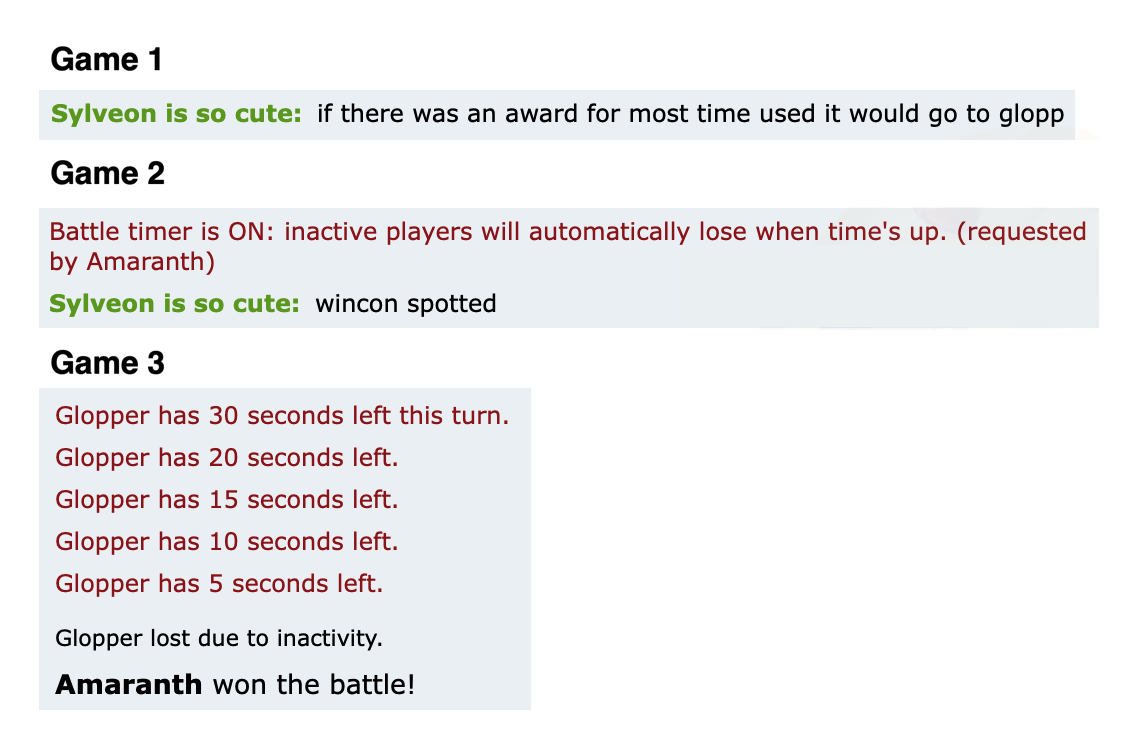Click the Glopper has 20 seconds left line

(x=227, y=458)
